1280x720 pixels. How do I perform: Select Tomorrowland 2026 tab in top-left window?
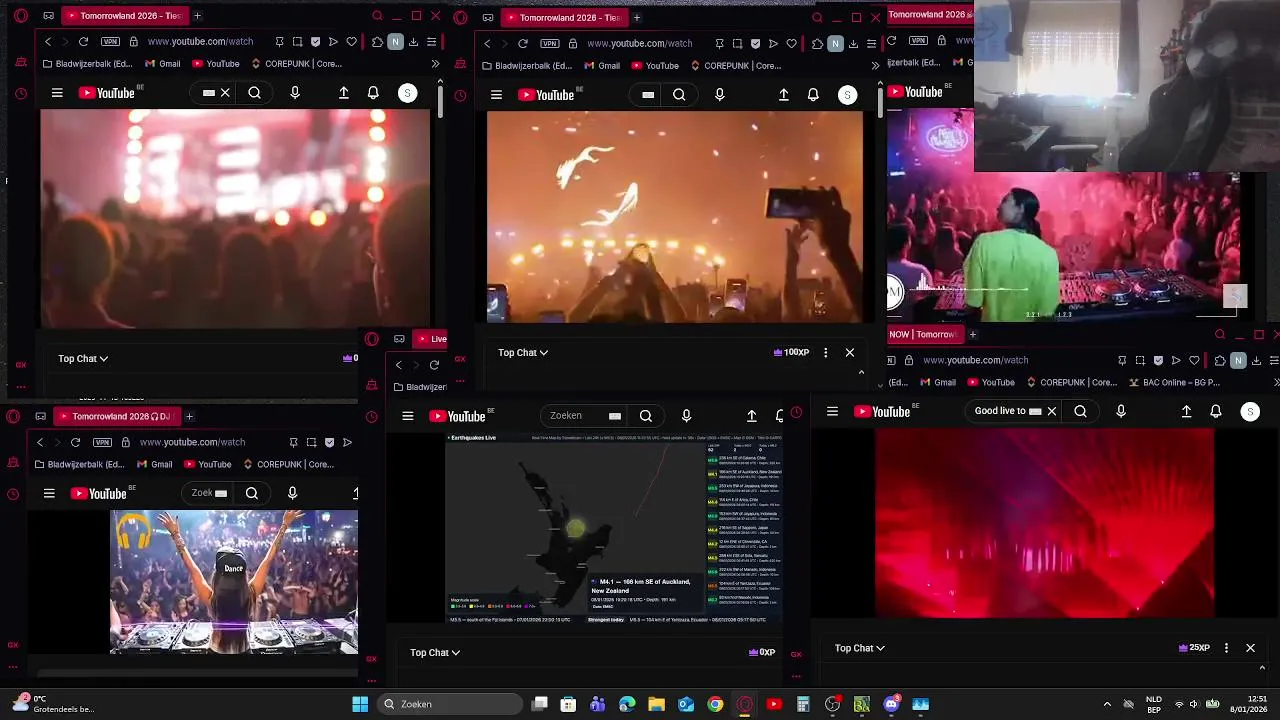click(125, 16)
